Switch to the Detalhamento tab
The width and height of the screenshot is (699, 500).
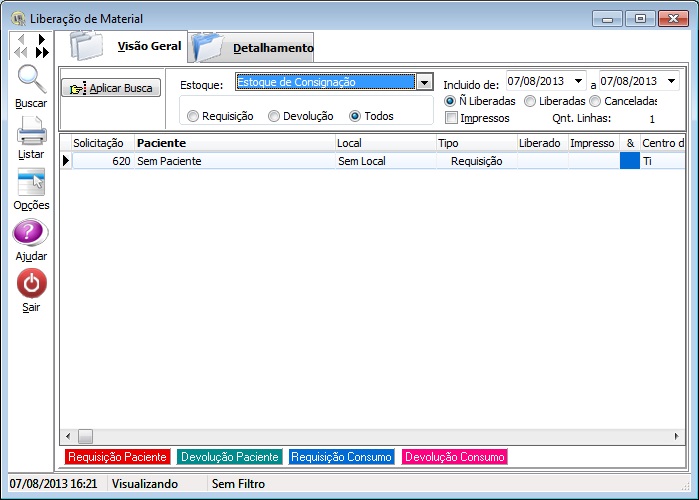tap(272, 48)
